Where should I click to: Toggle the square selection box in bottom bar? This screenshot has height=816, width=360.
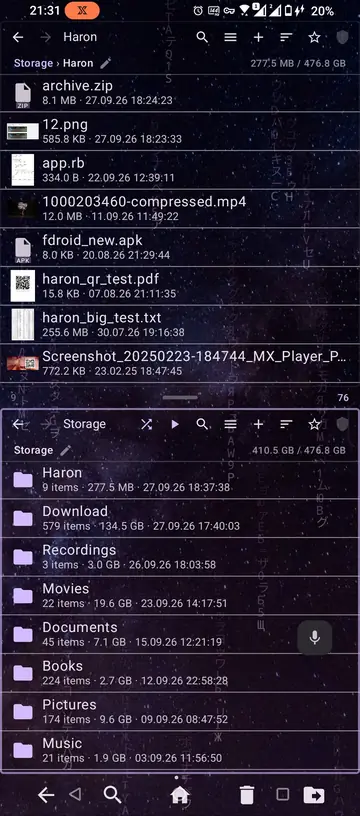pos(282,794)
